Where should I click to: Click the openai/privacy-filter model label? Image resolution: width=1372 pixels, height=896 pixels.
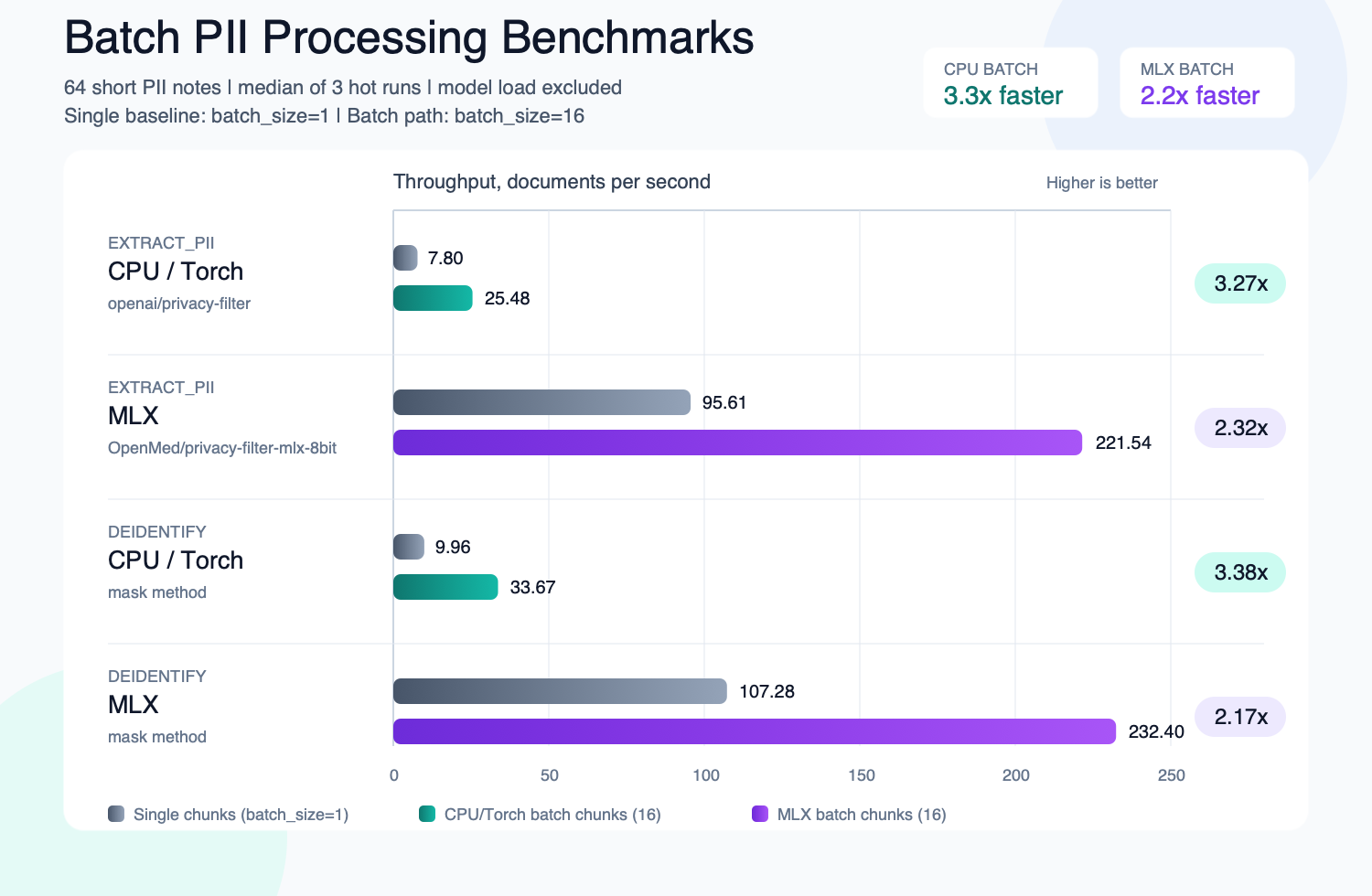pos(179,304)
